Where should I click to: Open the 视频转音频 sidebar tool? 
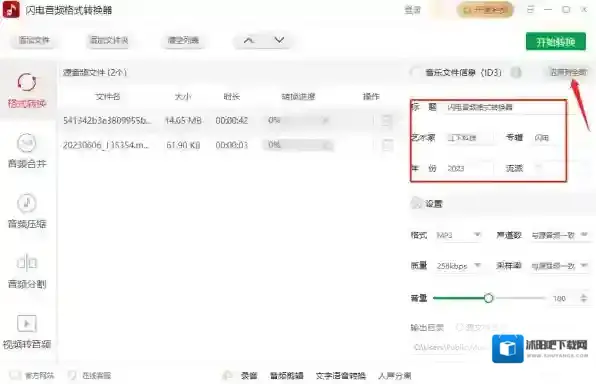pyautogui.click(x=27, y=332)
